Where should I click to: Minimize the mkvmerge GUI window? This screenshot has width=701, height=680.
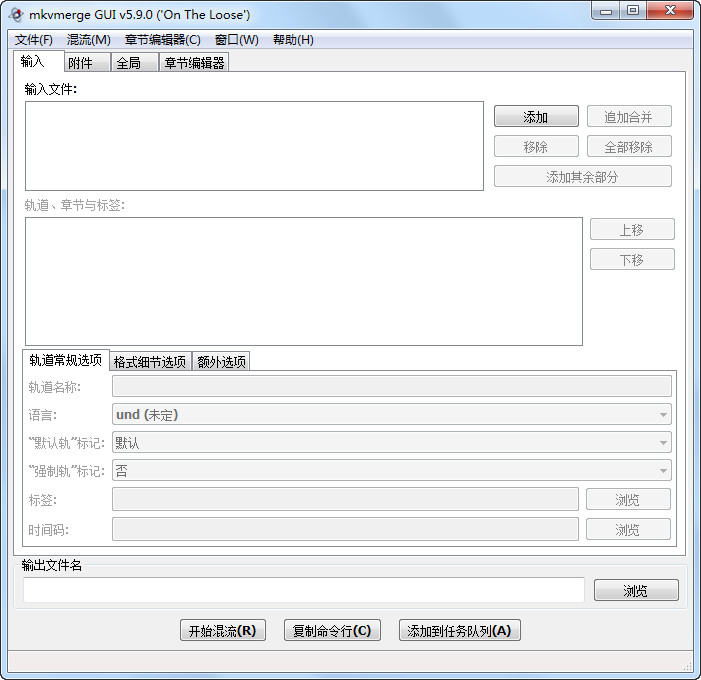click(606, 11)
